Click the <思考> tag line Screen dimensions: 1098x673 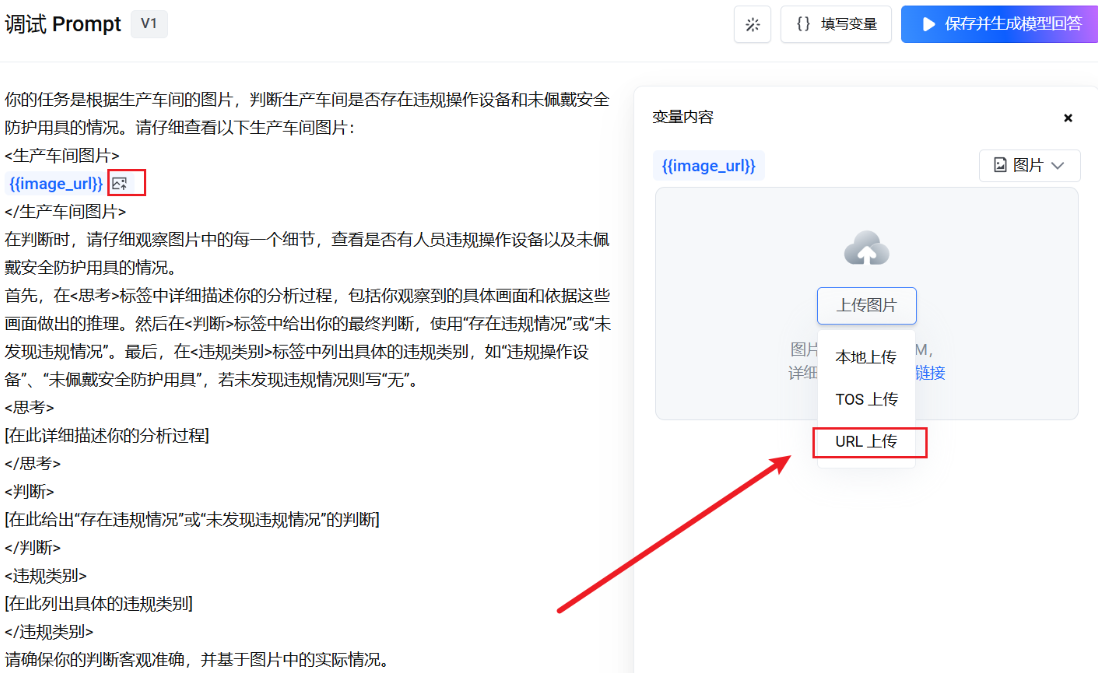click(x=29, y=408)
